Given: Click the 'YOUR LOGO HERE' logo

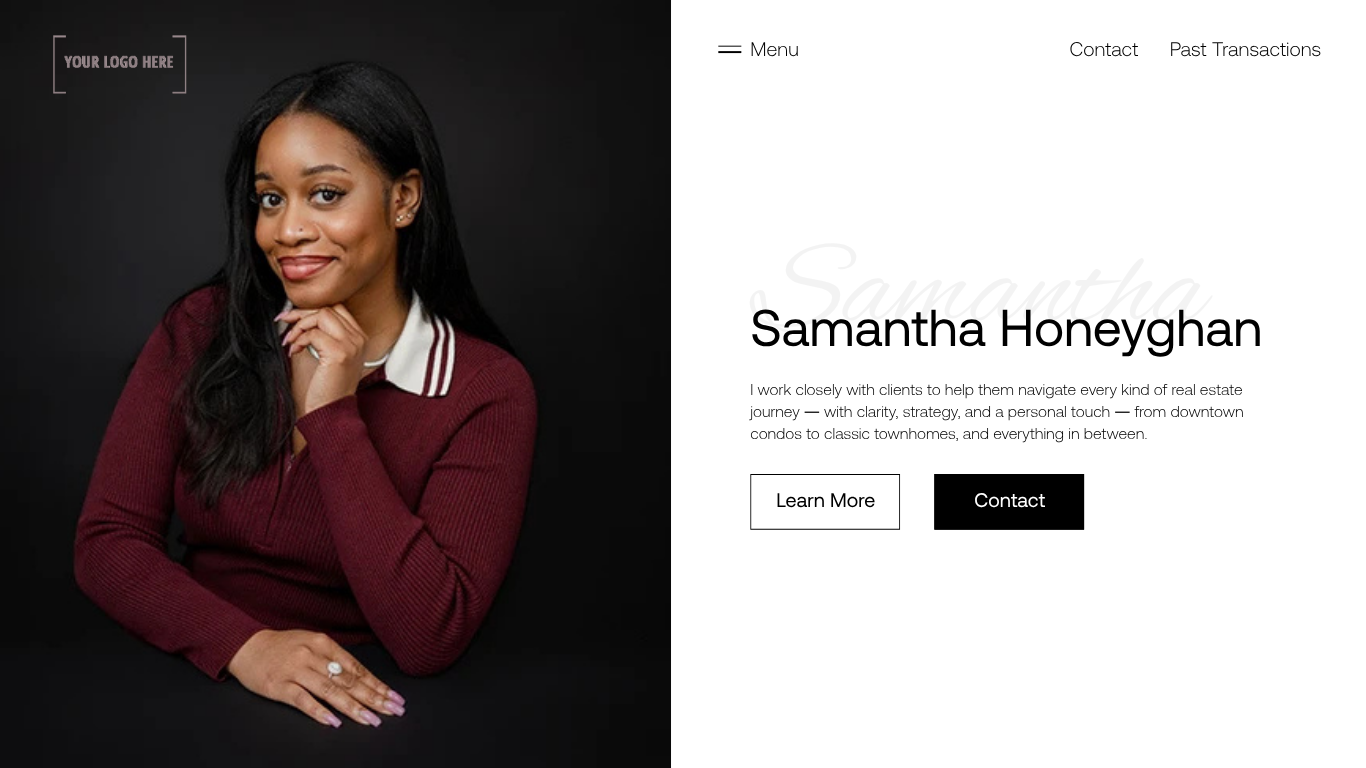Looking at the screenshot, I should [x=120, y=64].
